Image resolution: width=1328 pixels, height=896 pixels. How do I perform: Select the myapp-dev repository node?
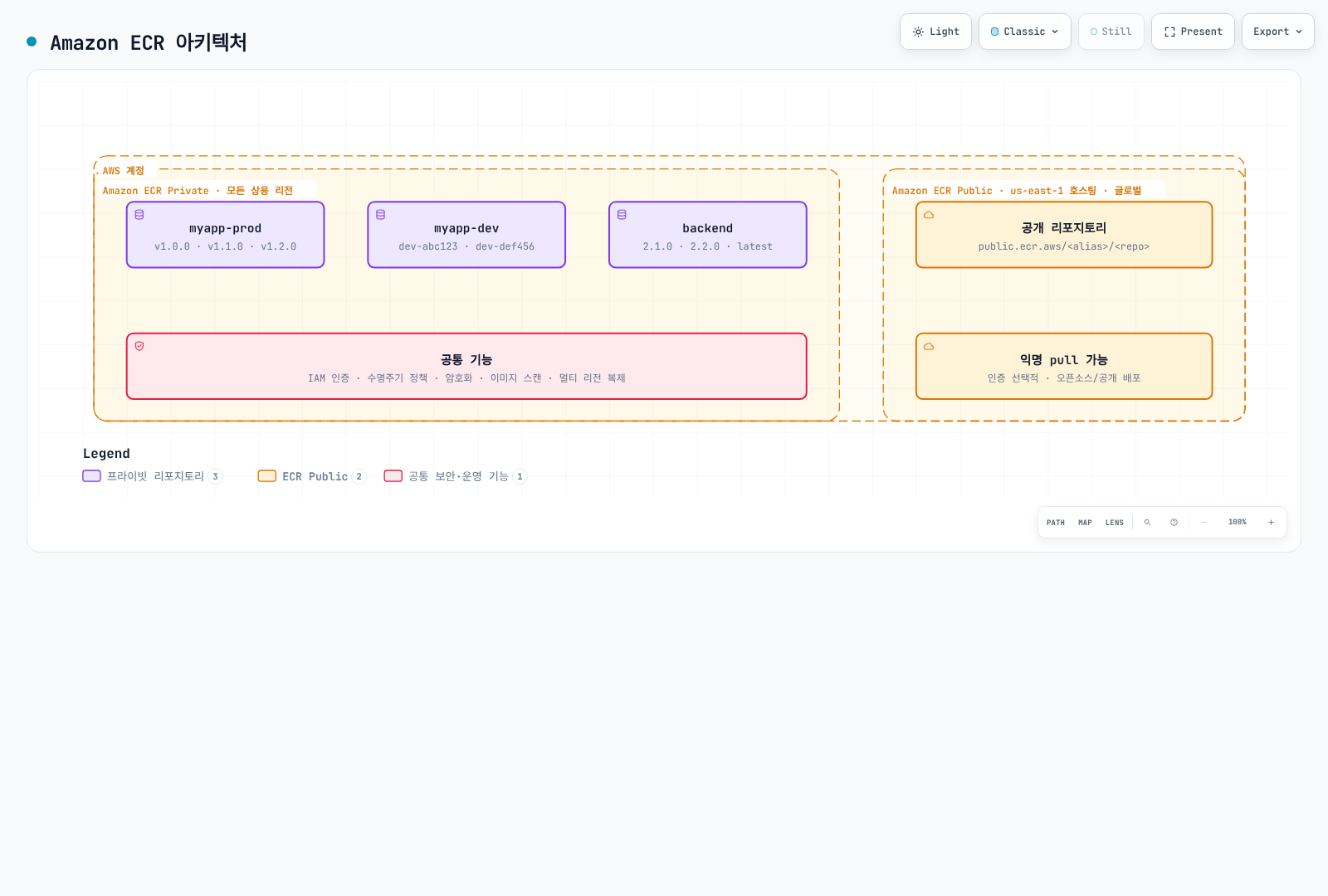pos(466,235)
